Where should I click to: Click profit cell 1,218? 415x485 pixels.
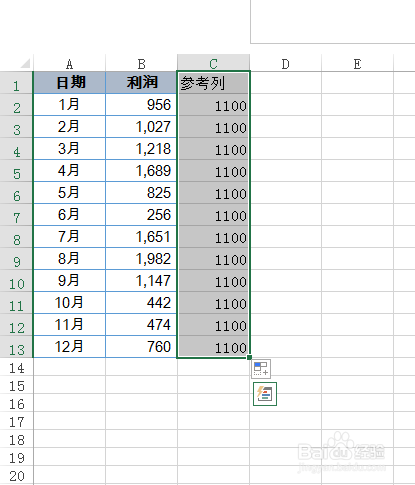coord(141,149)
